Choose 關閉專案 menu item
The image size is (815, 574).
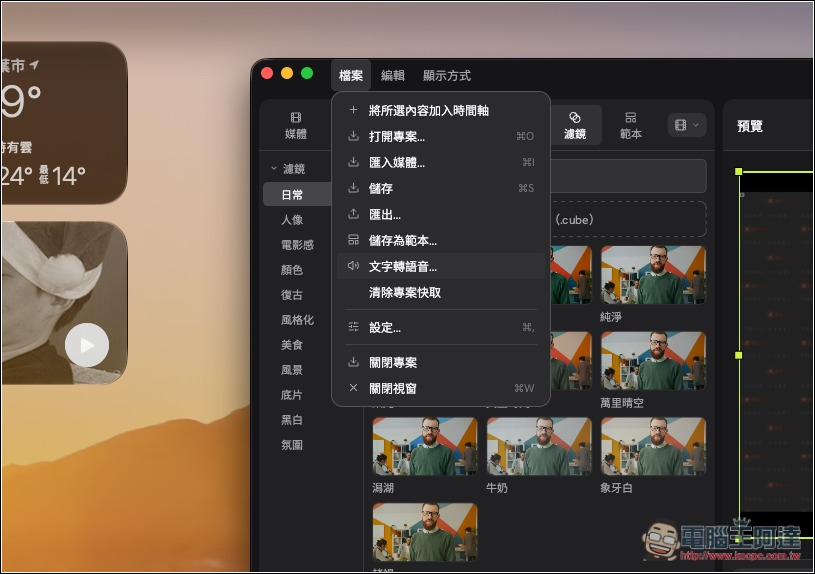click(441, 362)
